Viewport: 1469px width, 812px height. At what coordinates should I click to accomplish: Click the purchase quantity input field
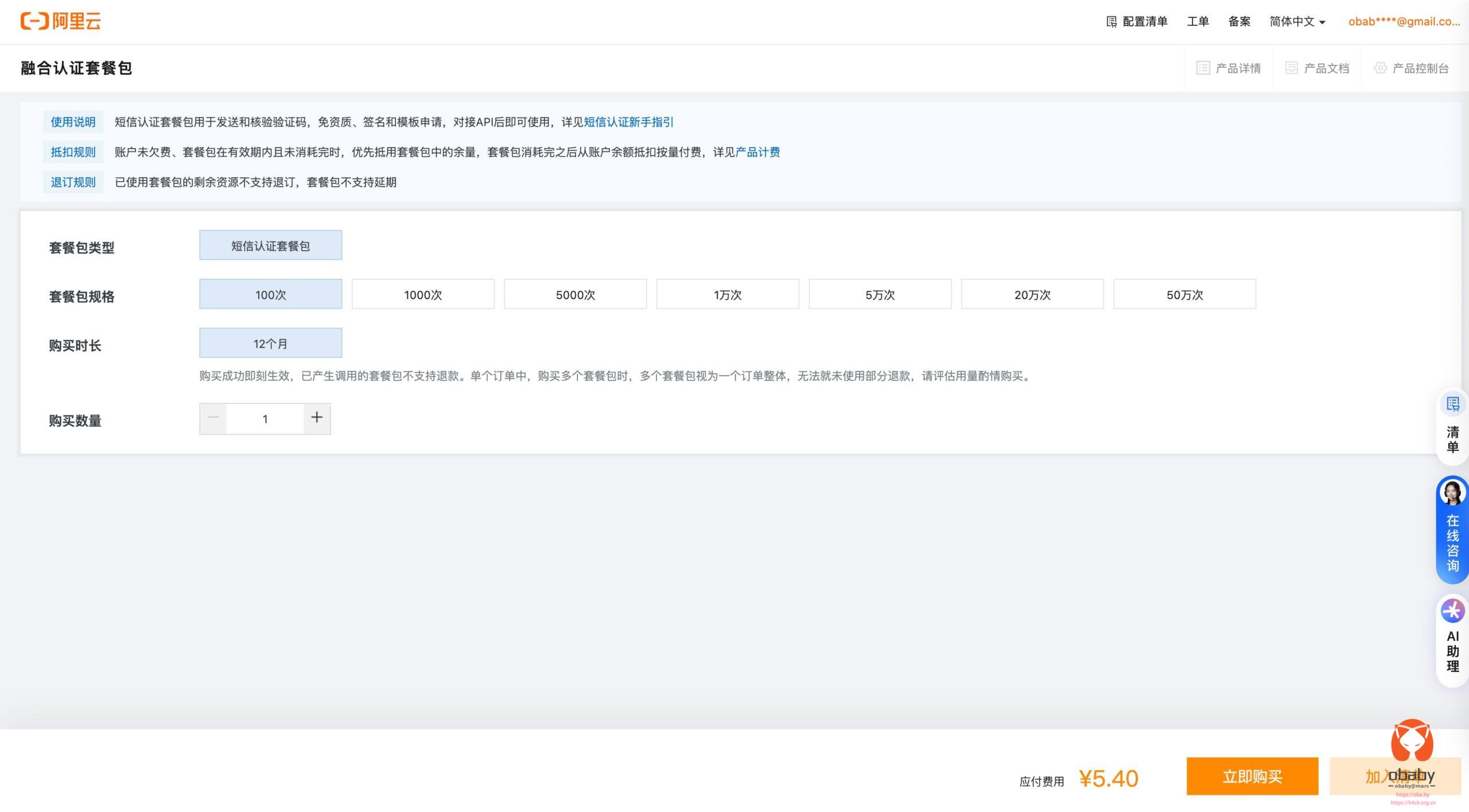[265, 419]
